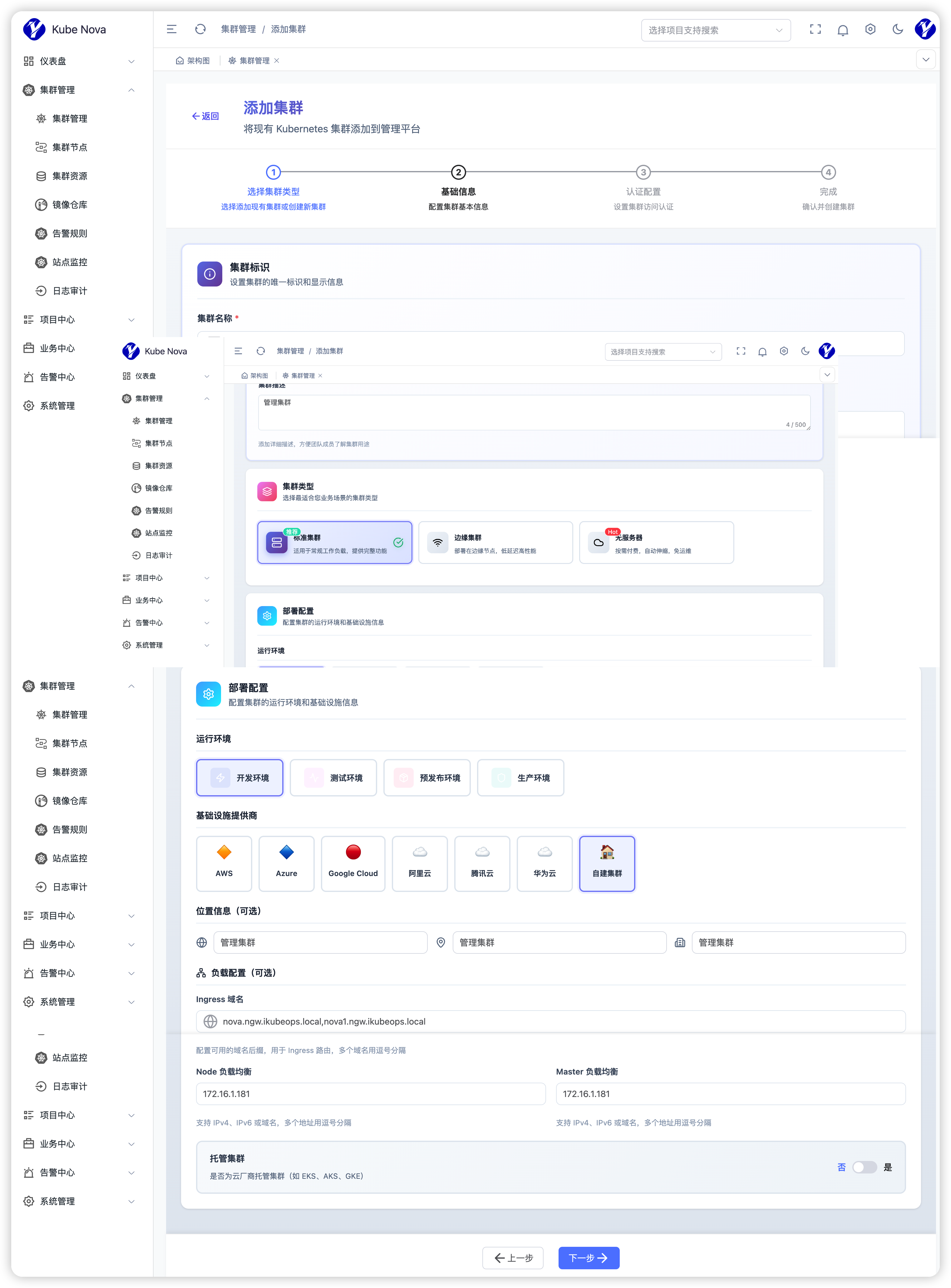
Task: Toggle the 托管集群 switch
Action: [864, 1167]
